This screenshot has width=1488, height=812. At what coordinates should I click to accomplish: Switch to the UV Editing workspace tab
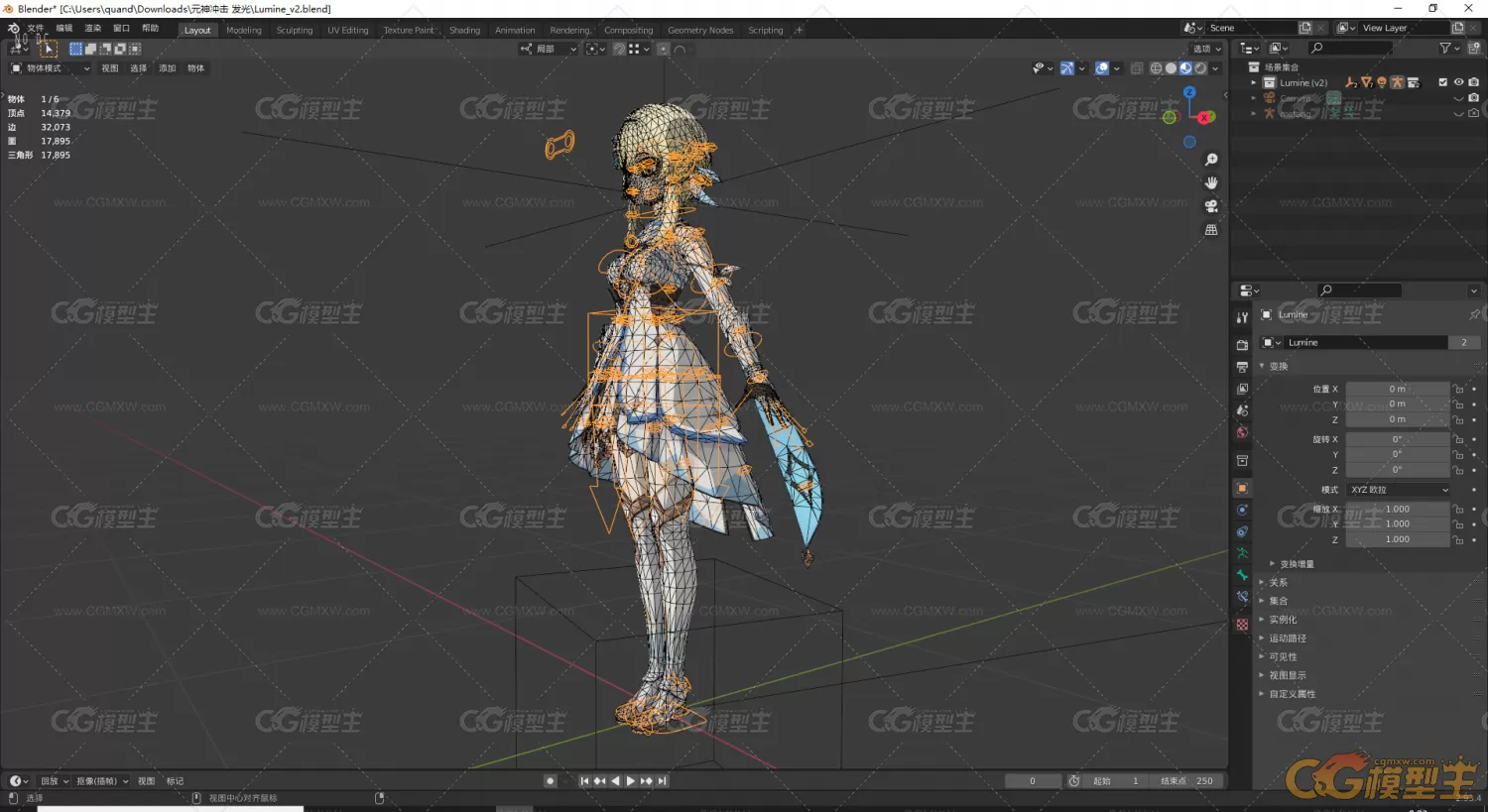[348, 30]
